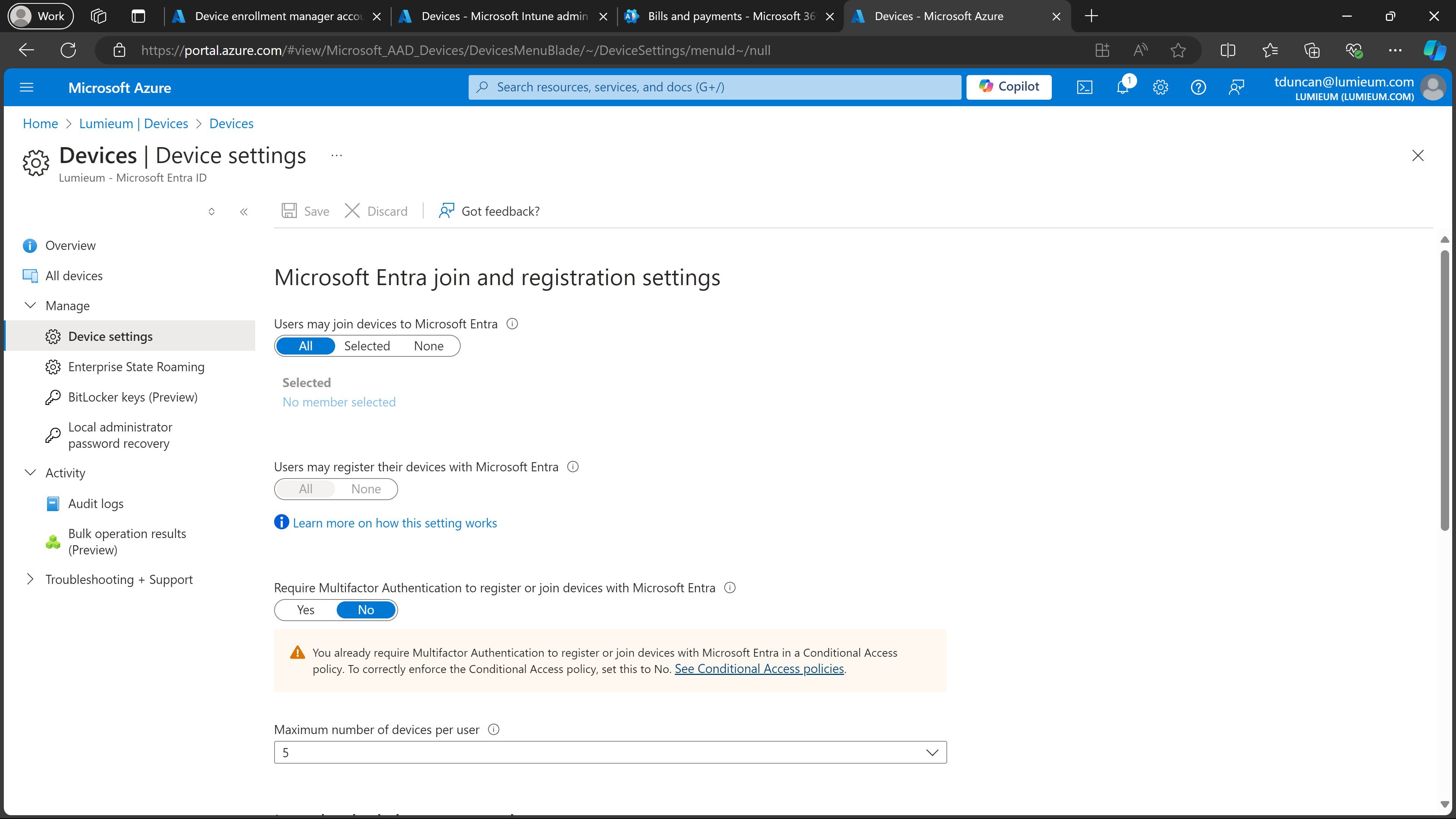
Task: Open the Work profile button
Action: click(x=40, y=16)
